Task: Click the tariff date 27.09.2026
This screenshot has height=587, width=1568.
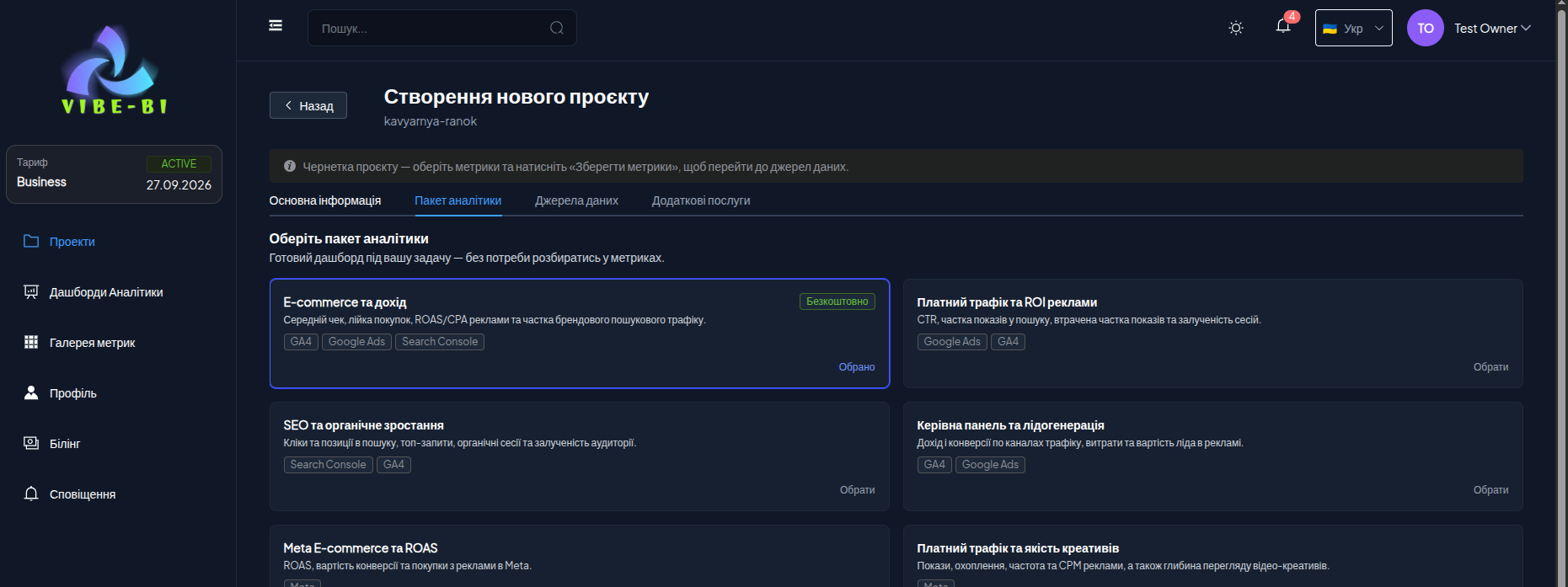Action: point(179,185)
